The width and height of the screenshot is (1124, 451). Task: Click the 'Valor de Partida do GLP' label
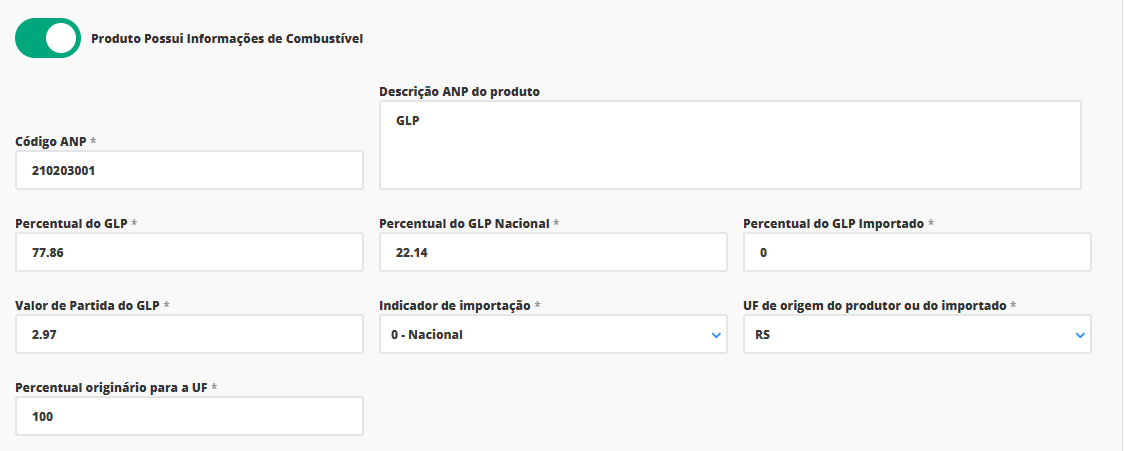click(x=87, y=305)
